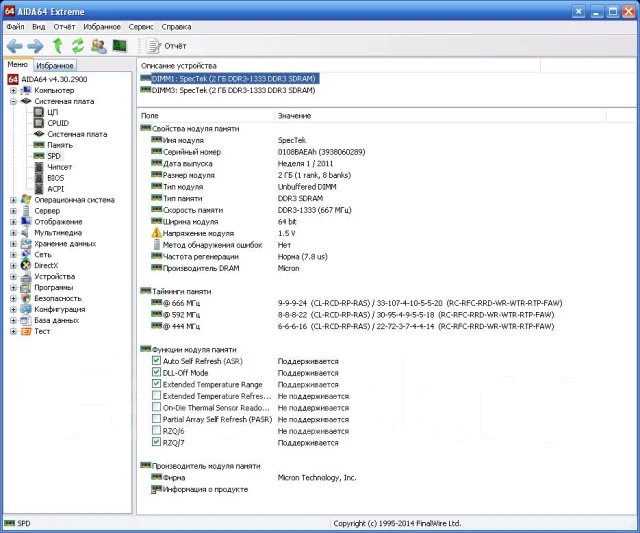
Task: Click the Значение column header
Action: click(x=440, y=115)
